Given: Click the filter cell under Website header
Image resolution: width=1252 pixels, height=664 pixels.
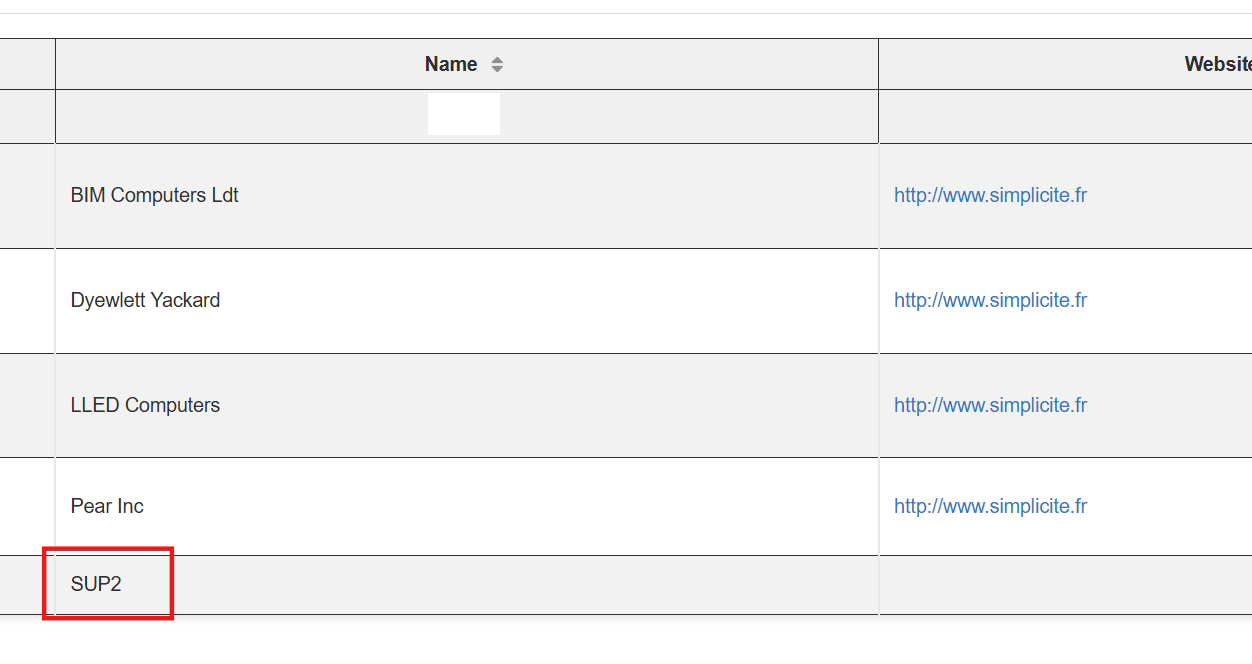Looking at the screenshot, I should (x=1065, y=116).
